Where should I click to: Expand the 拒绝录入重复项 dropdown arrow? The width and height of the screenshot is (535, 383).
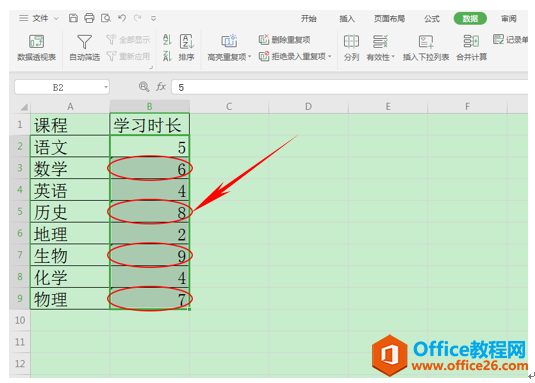pos(330,56)
